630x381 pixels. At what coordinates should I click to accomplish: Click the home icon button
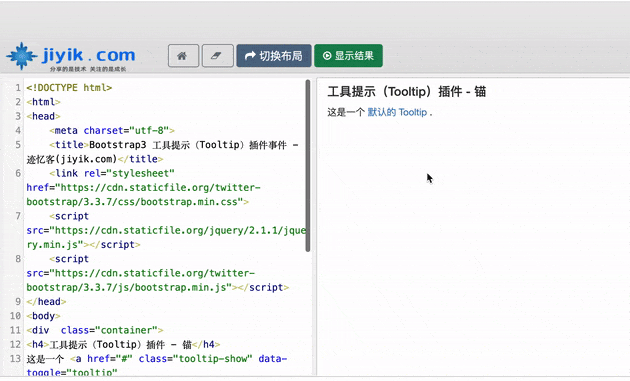[x=183, y=55]
